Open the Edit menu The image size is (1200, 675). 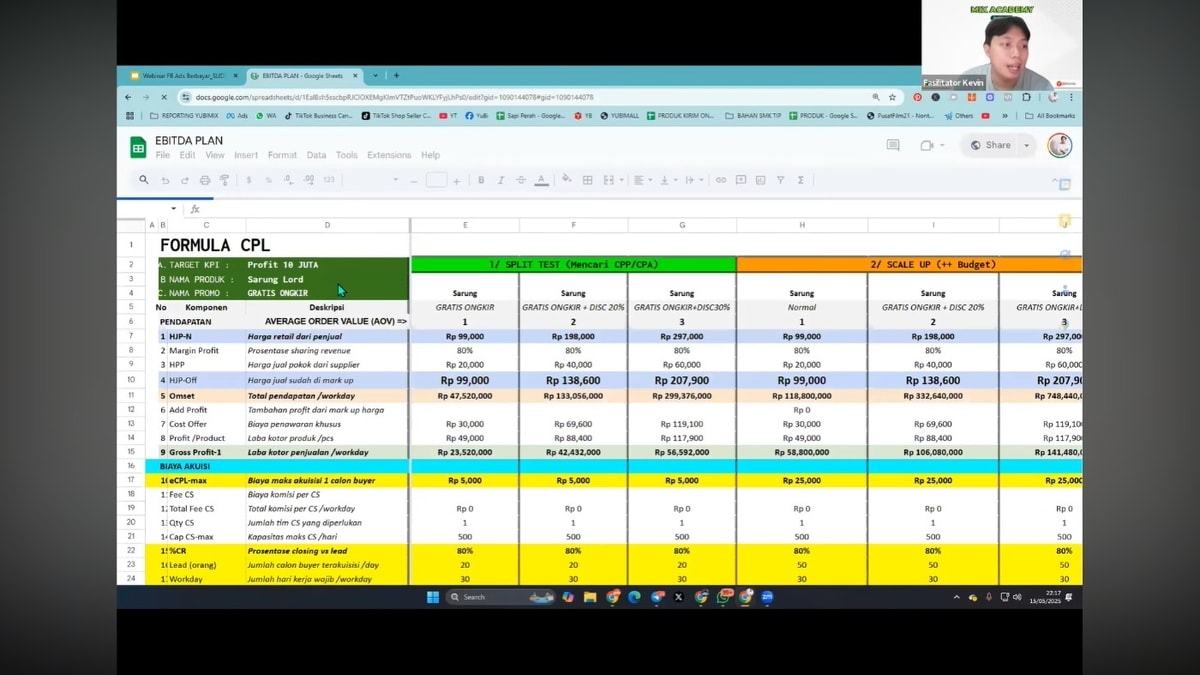(188, 155)
